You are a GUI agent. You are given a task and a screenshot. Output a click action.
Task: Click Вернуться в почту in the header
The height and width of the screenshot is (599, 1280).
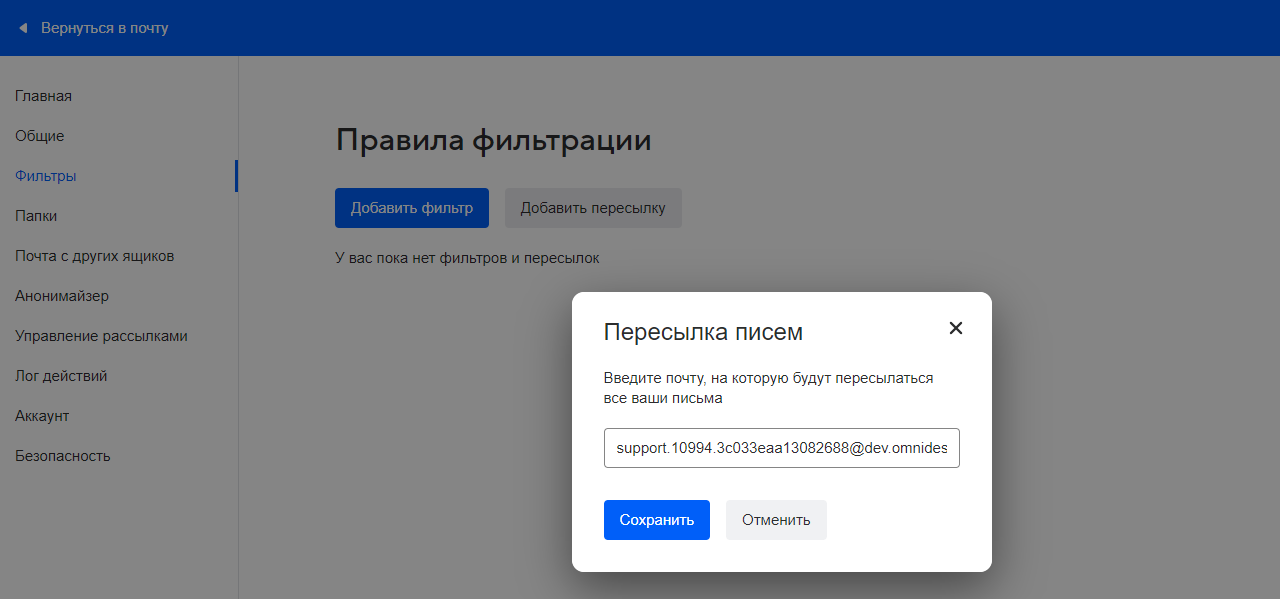106,28
